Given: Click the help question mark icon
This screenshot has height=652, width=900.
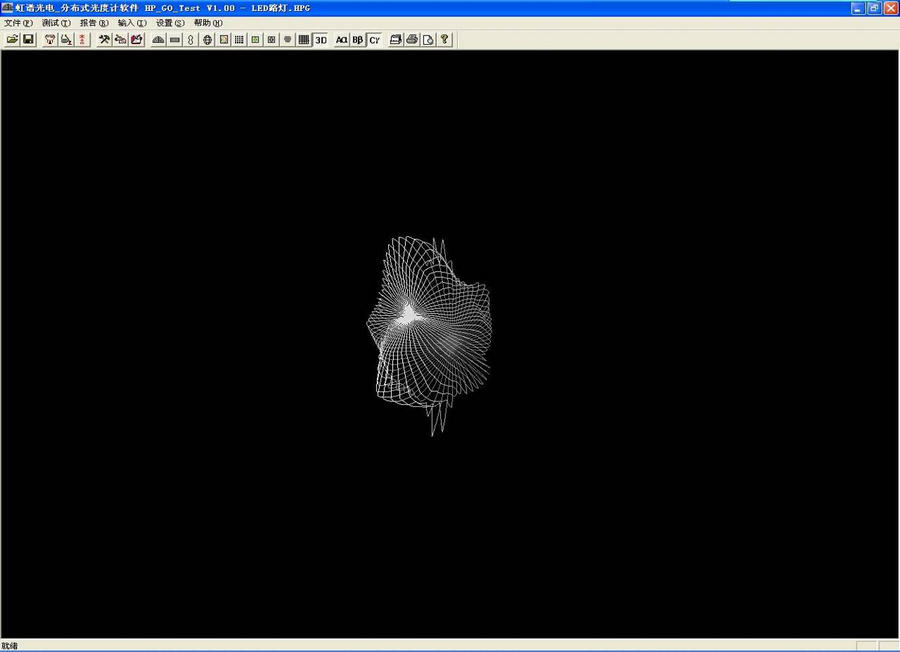Looking at the screenshot, I should (444, 40).
